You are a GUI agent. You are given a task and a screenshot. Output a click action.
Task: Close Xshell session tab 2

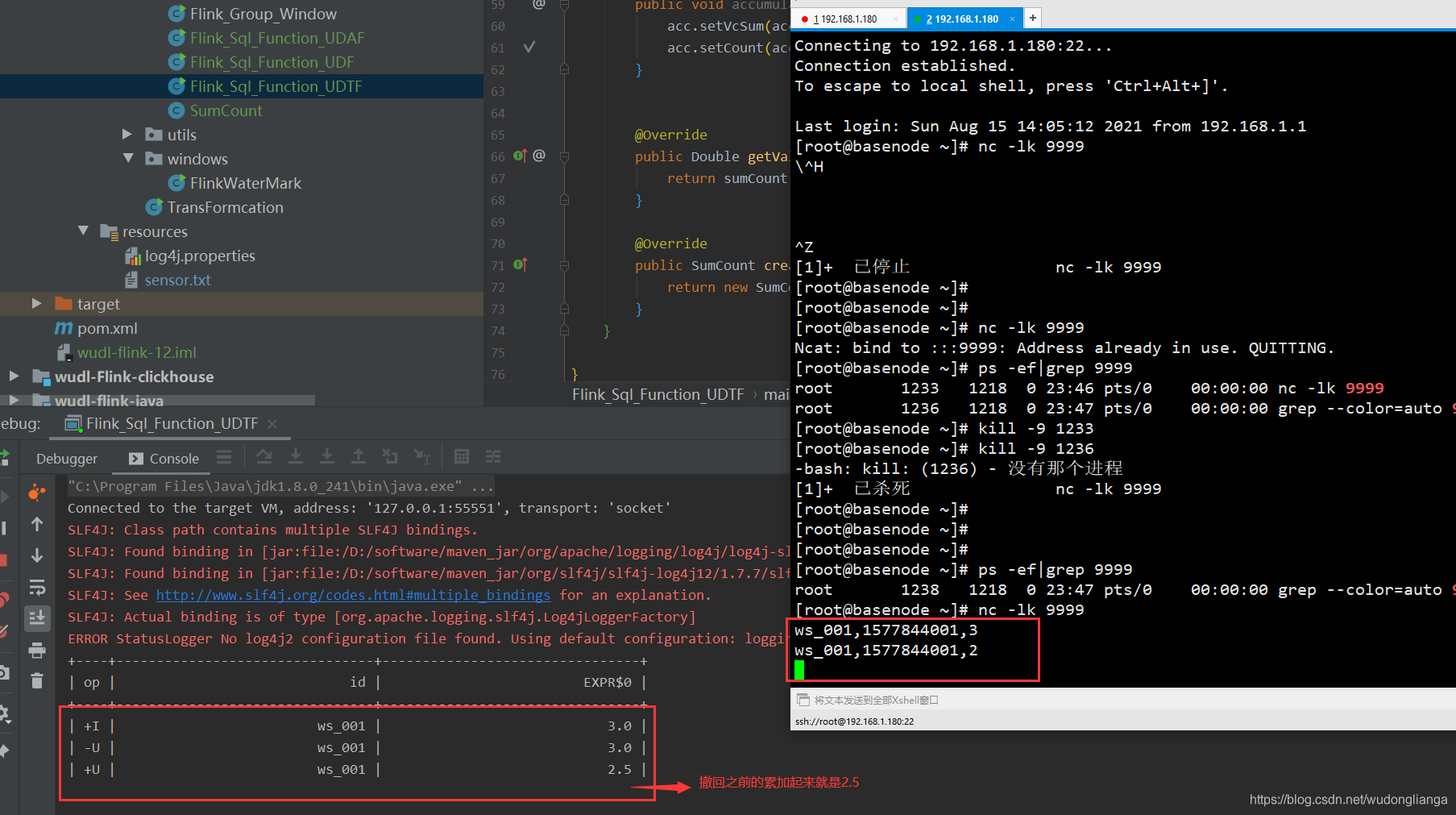pyautogui.click(x=1011, y=19)
